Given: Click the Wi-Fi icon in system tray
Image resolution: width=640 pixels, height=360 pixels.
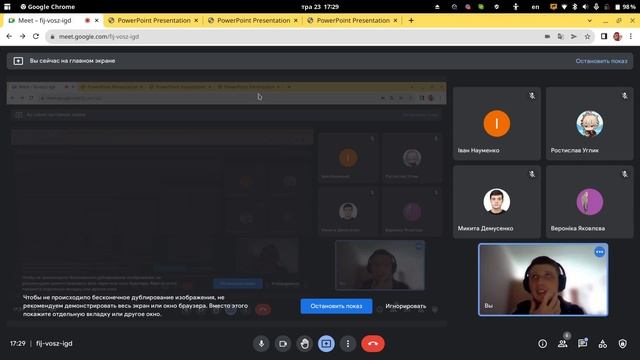Looking at the screenshot, I should point(564,7).
